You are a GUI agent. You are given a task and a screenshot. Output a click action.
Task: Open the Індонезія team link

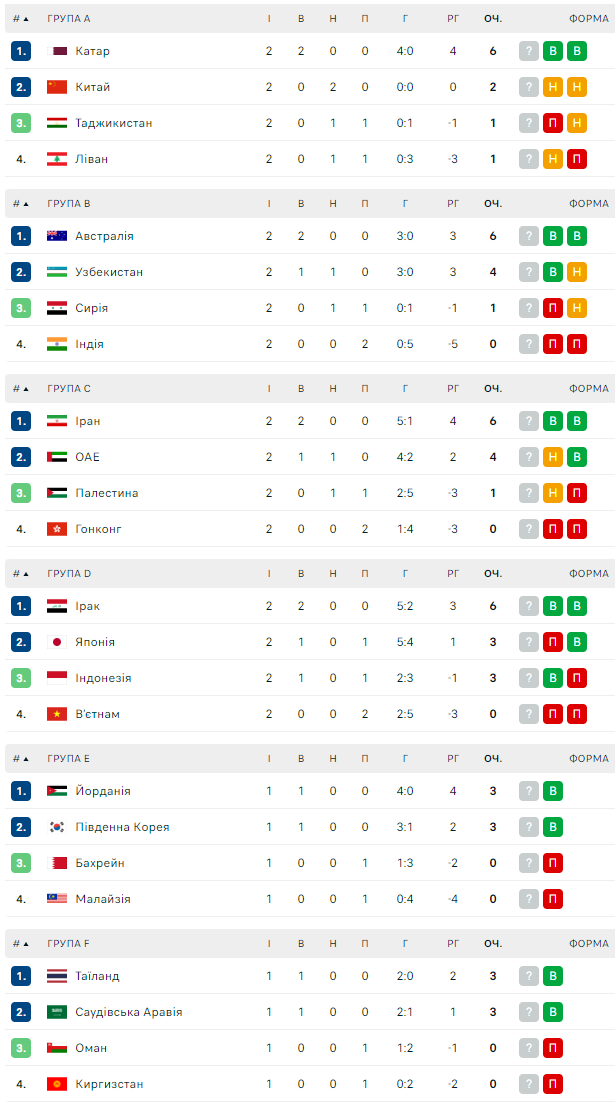coord(103,678)
